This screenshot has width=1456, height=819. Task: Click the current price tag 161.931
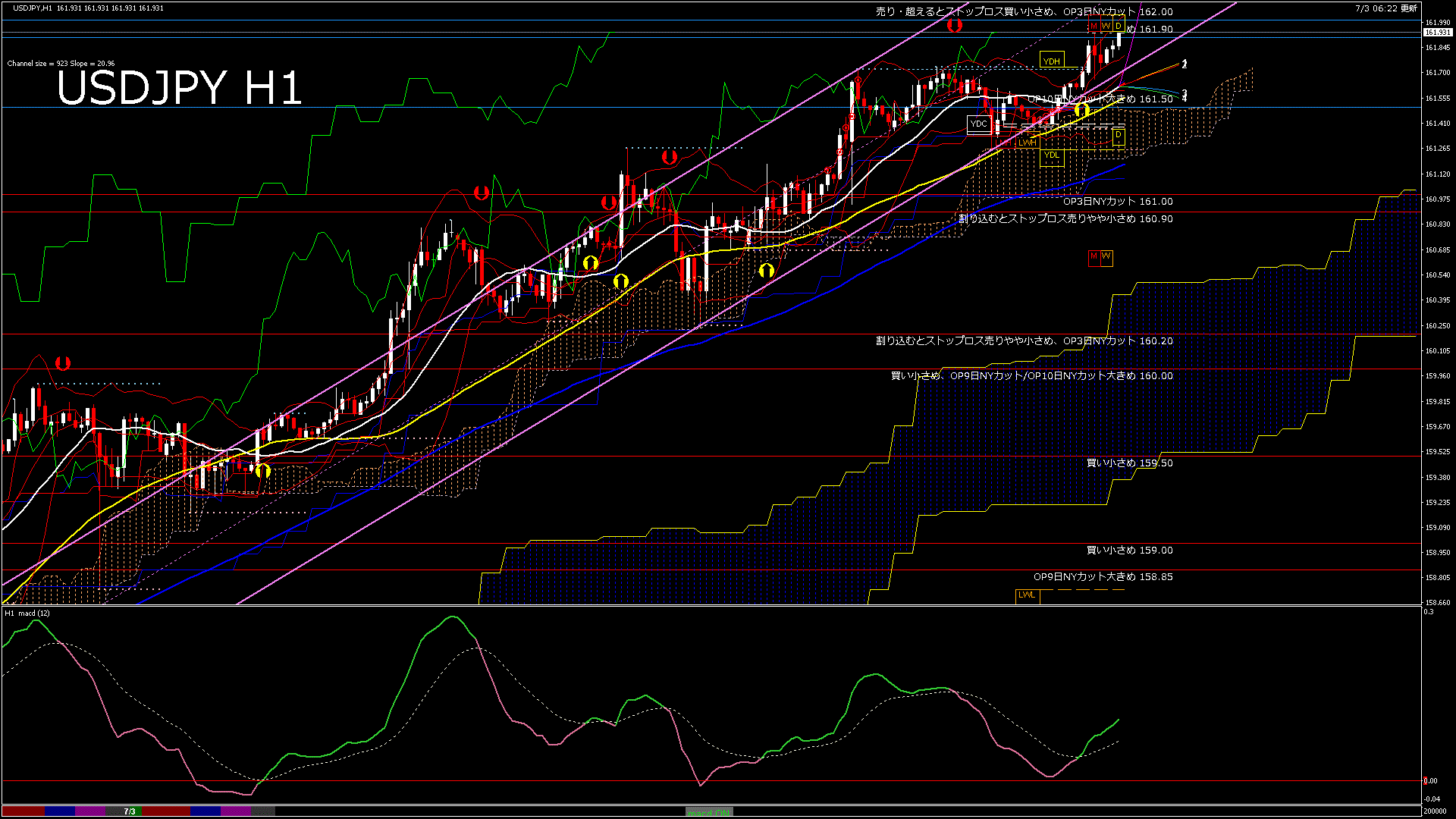(1437, 33)
